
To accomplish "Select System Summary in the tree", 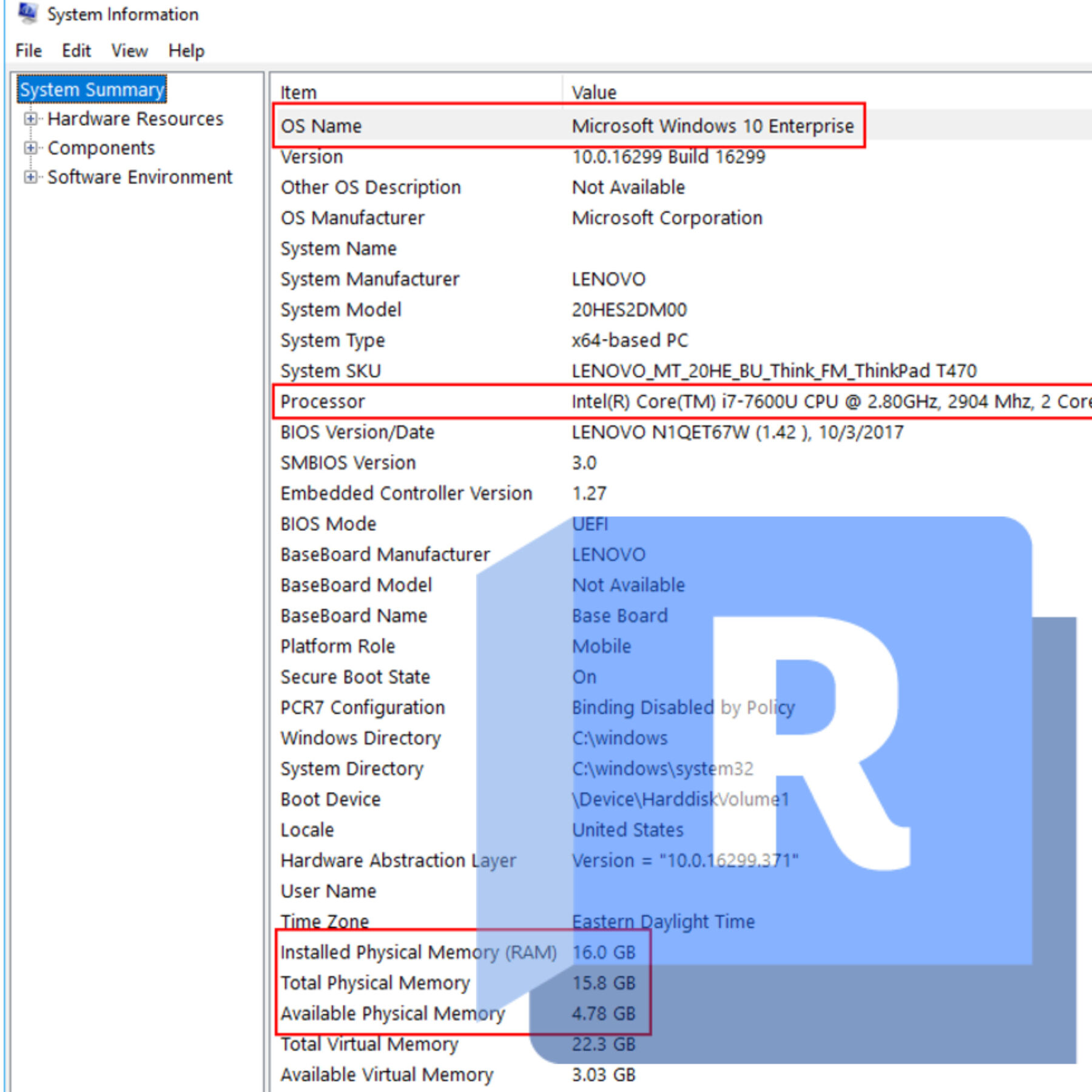I will [x=92, y=90].
